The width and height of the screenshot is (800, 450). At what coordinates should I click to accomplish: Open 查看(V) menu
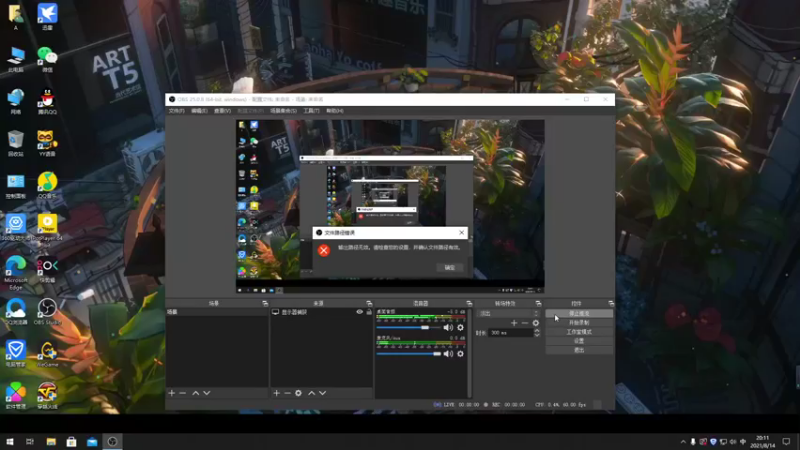pos(222,111)
